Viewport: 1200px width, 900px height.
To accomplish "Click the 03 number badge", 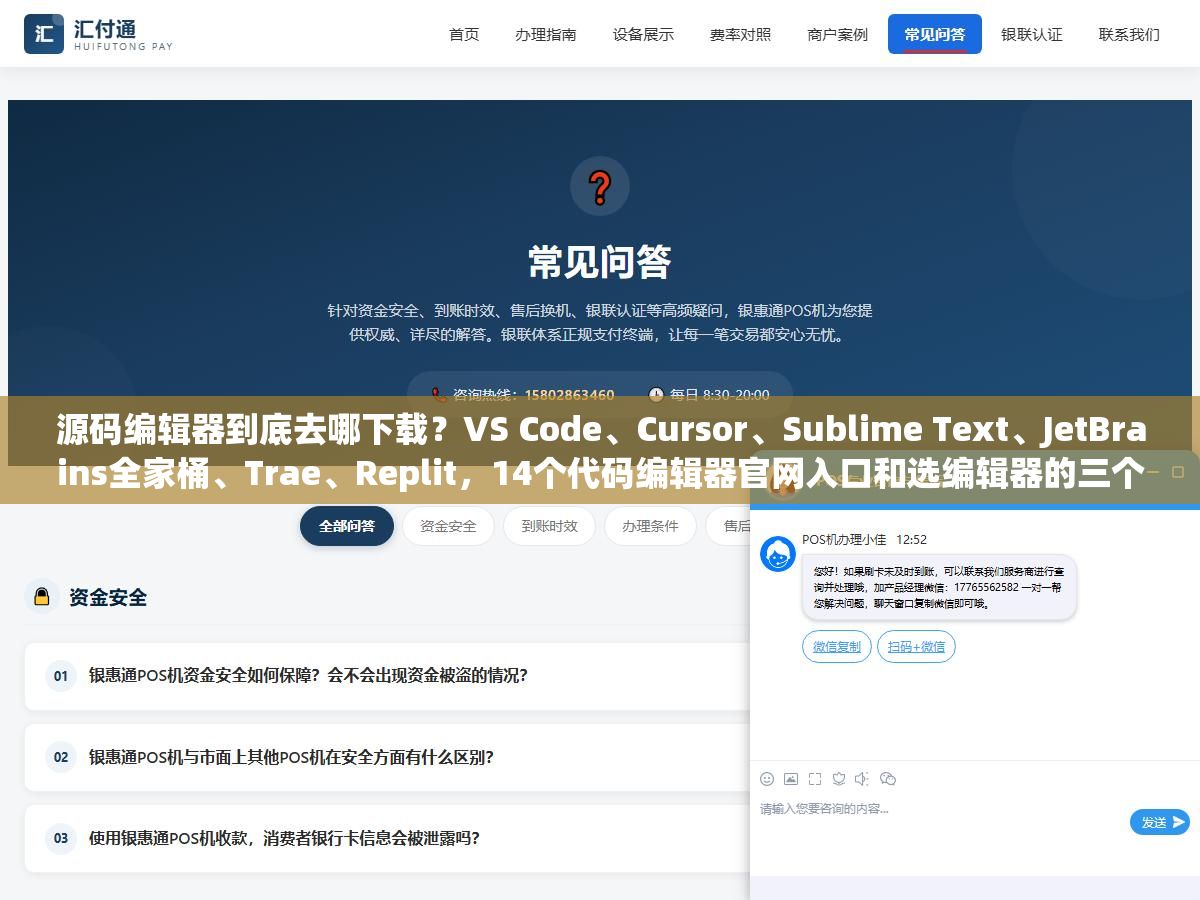I will (61, 838).
